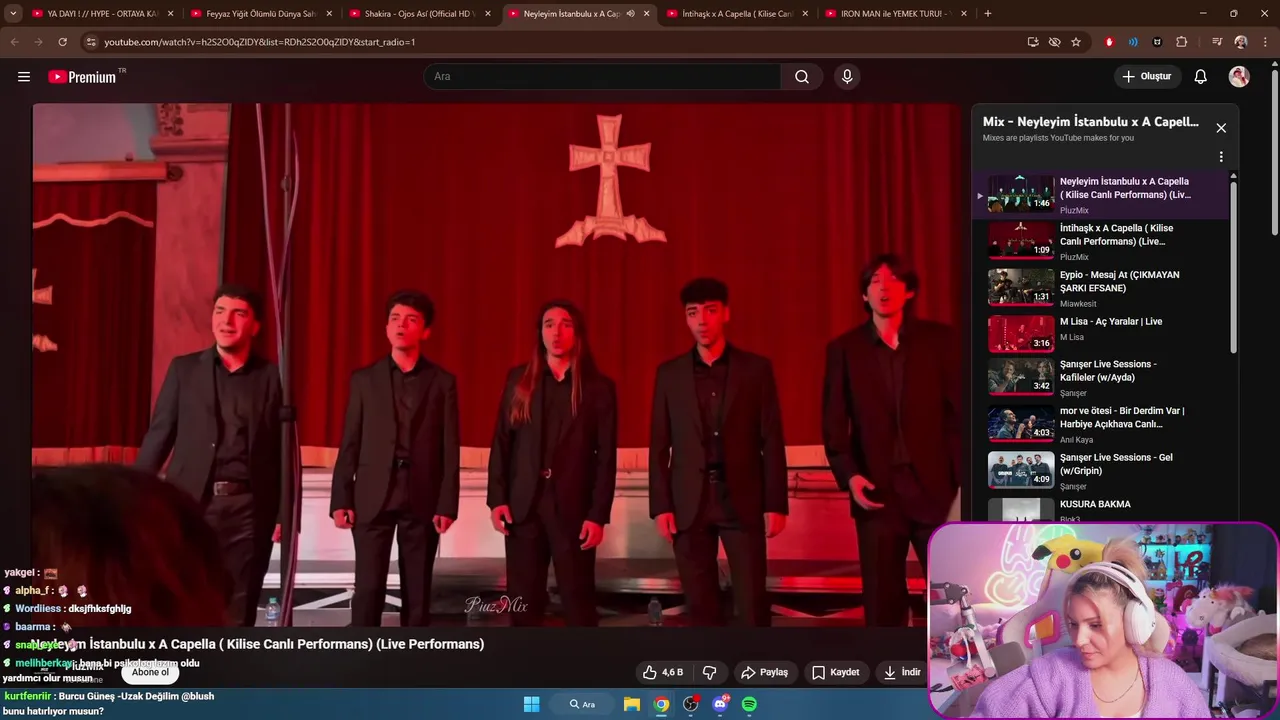Open Mix playlist three-dot options menu
Screen dimensions: 1280x720
click(x=1221, y=157)
